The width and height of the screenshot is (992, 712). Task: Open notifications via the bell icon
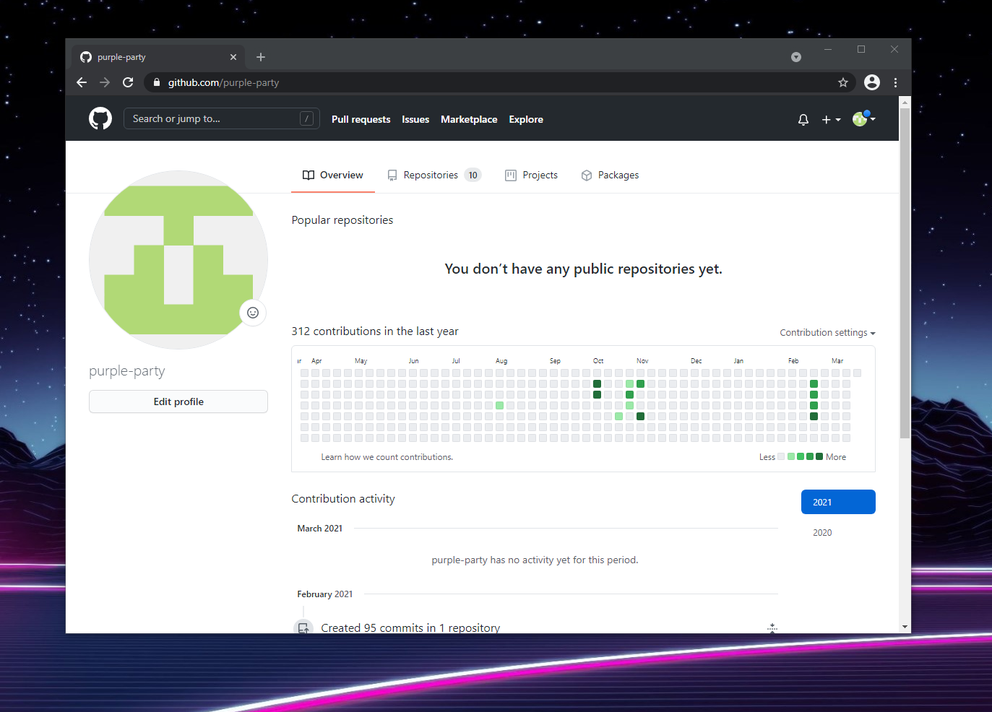pyautogui.click(x=803, y=119)
